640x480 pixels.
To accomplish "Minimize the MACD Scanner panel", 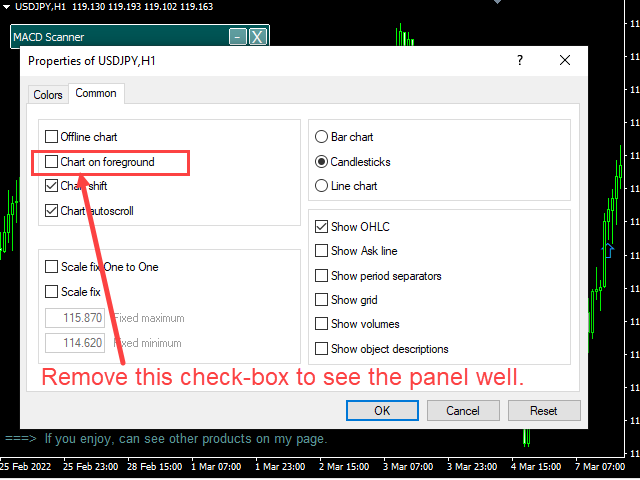I will click(x=238, y=37).
